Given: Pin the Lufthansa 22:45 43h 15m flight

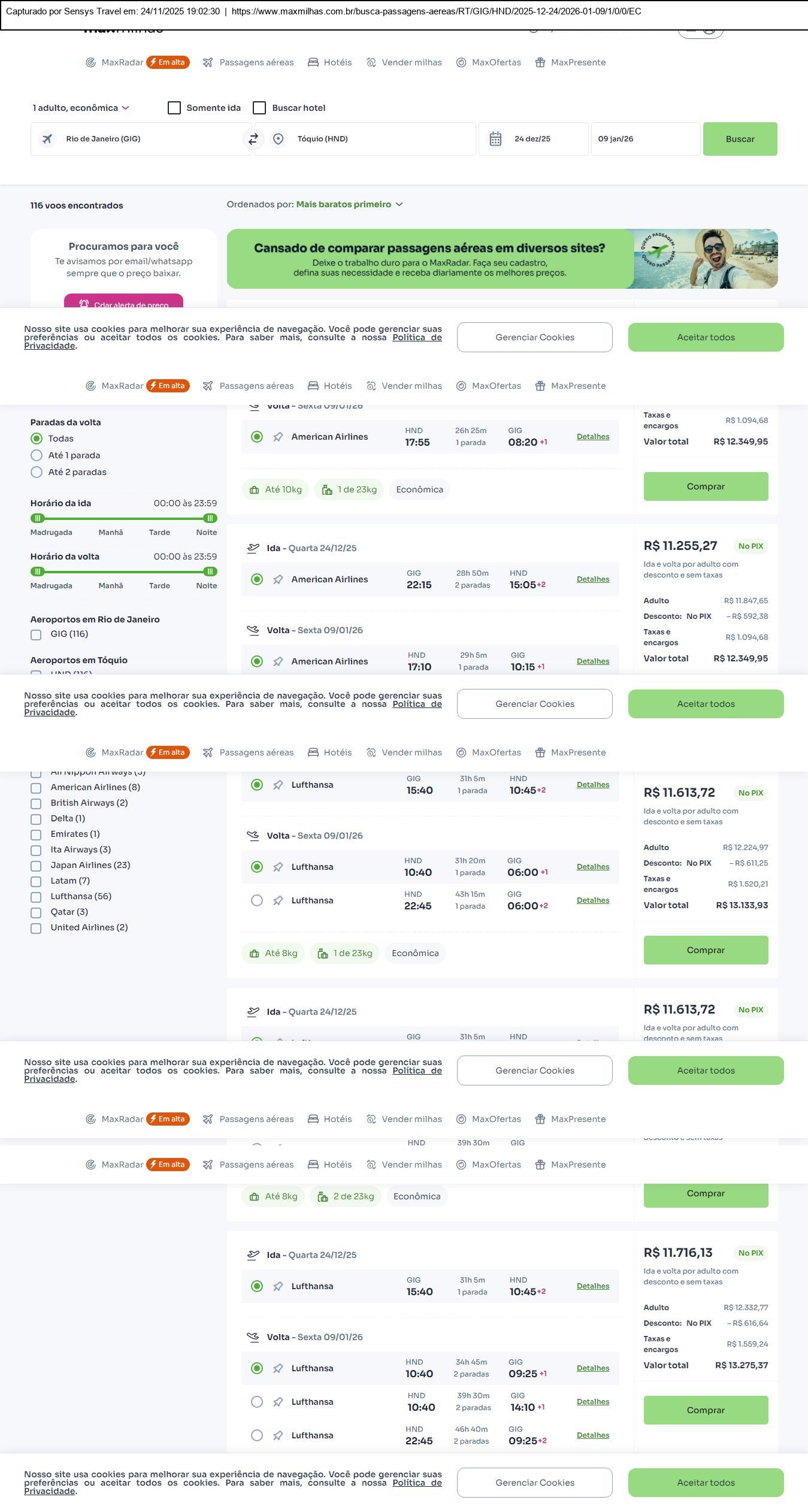Looking at the screenshot, I should (278, 901).
